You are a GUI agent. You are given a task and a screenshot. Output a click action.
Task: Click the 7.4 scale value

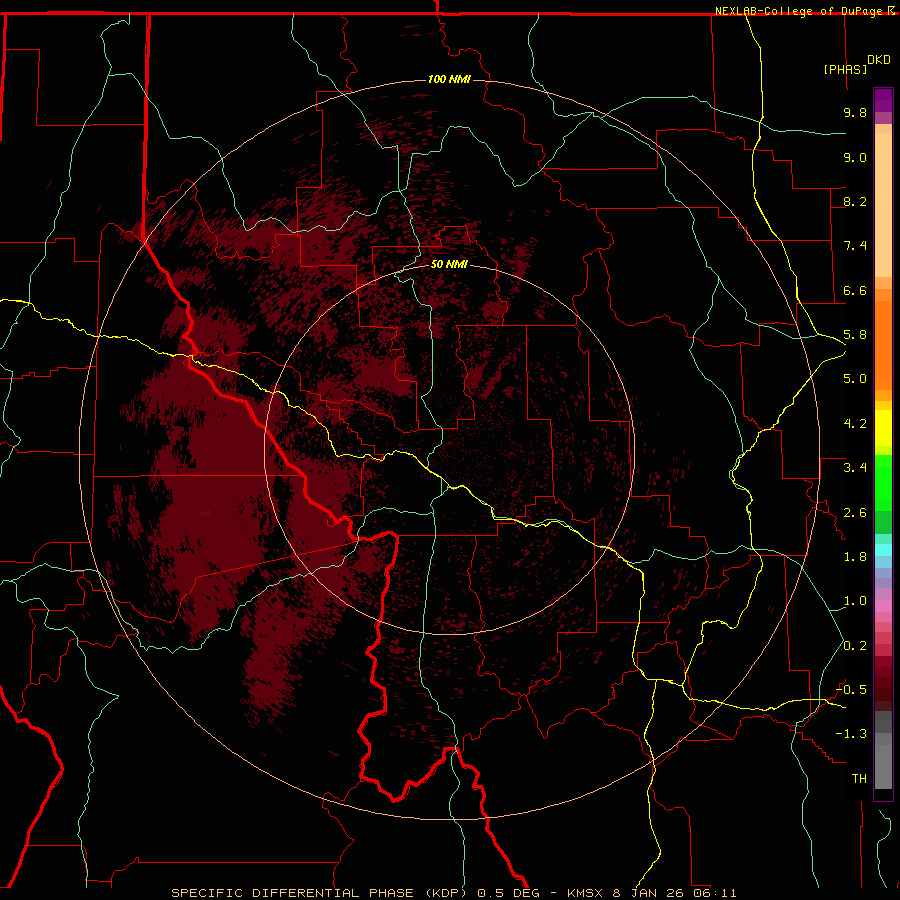point(855,246)
